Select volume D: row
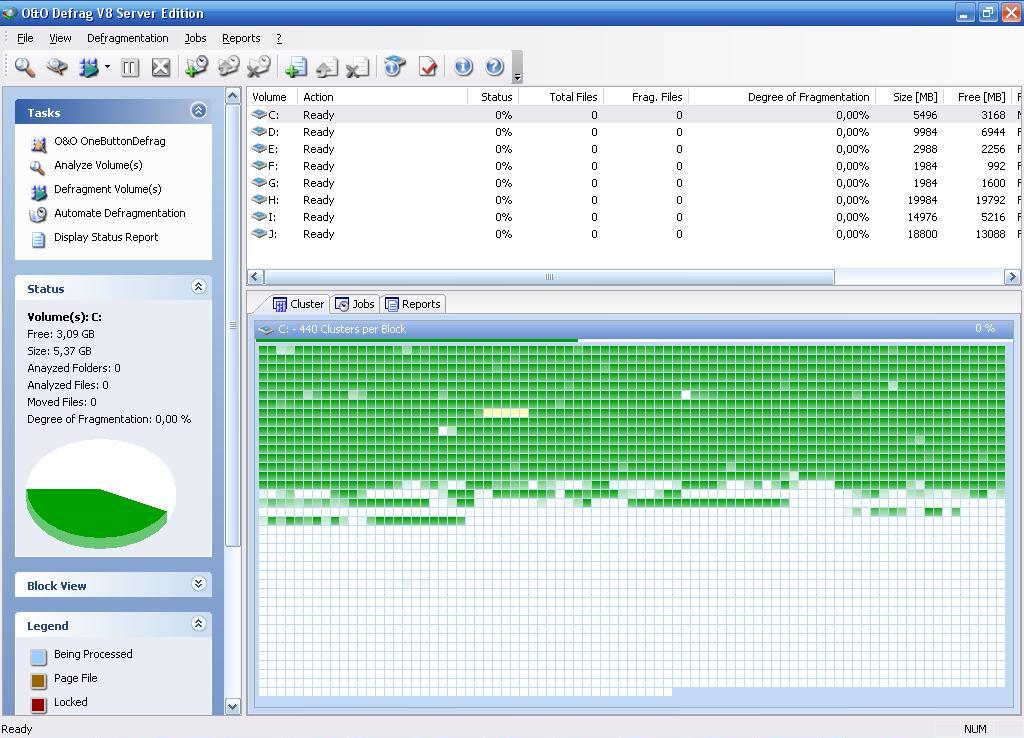 [633, 132]
